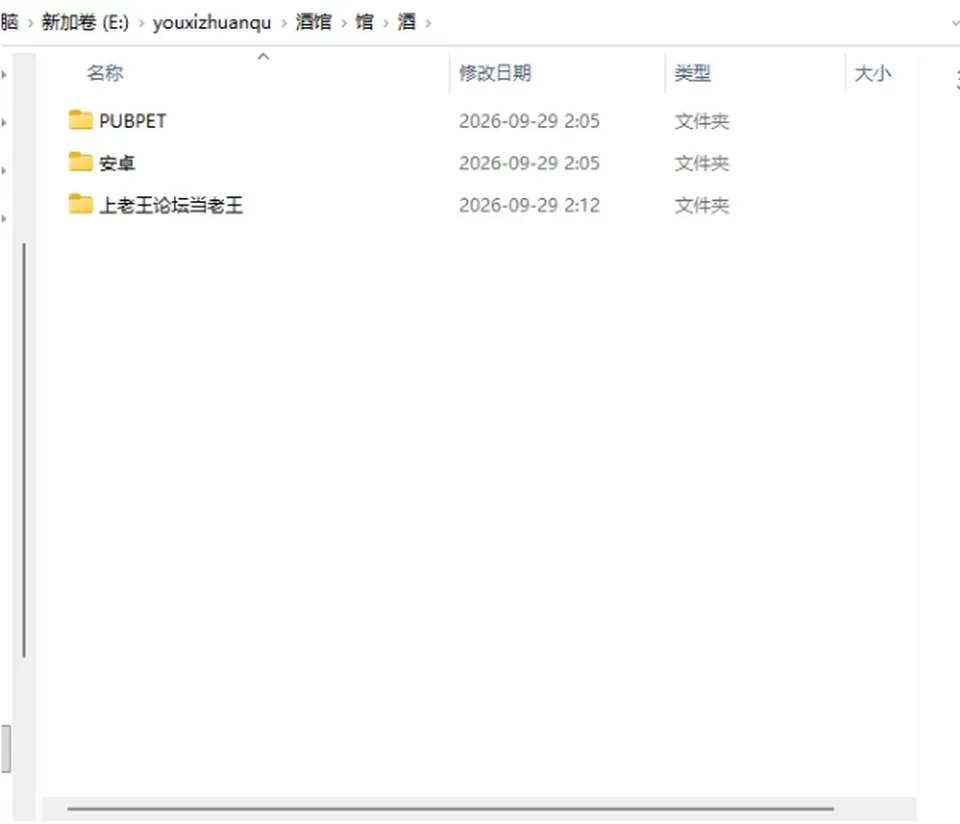This screenshot has width=960, height=824.
Task: Open the PUBPET folder icon
Action: click(x=80, y=120)
